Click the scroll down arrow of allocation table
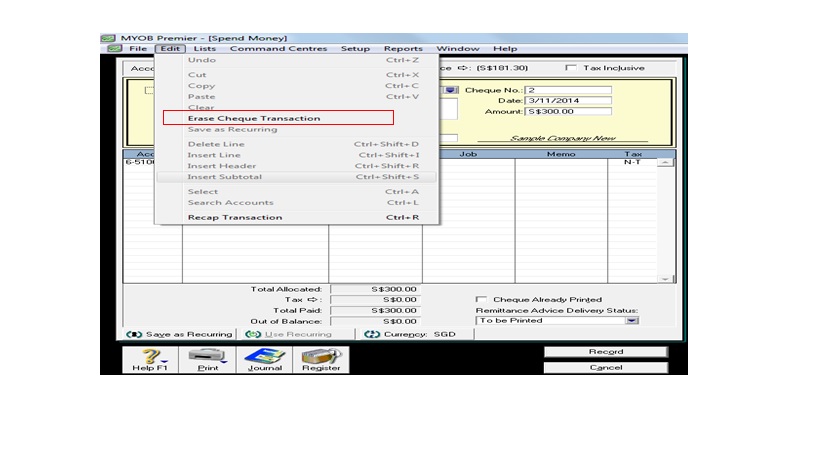This screenshot has width=819, height=460. [665, 279]
